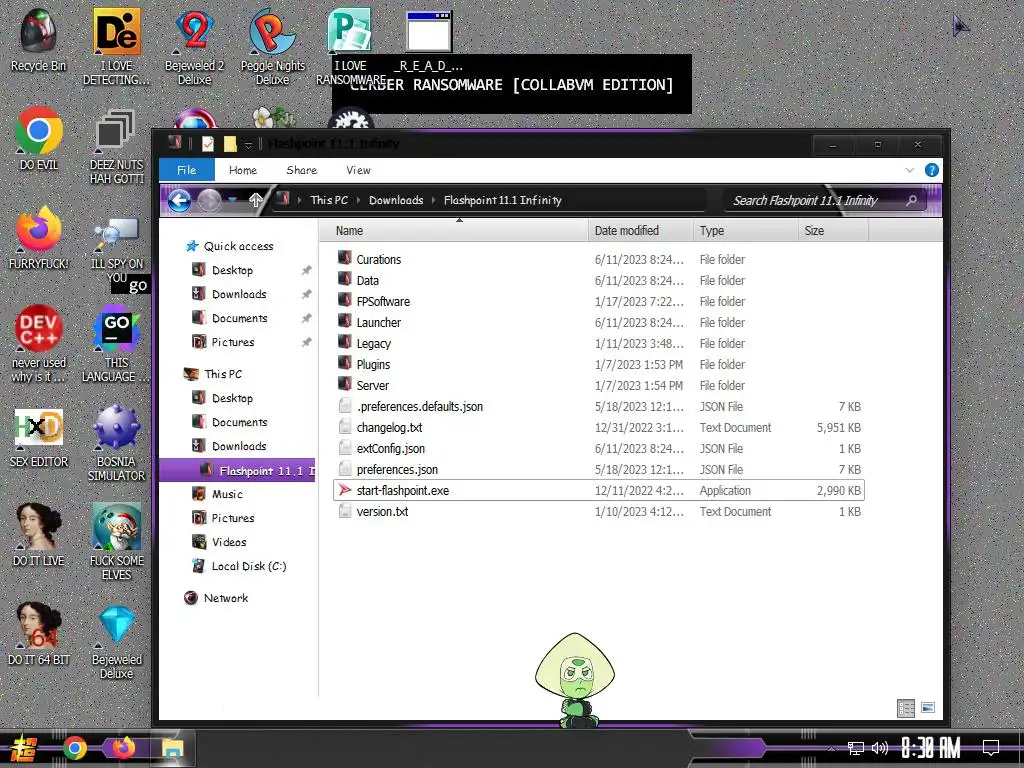Open the GoLand 'THIS LANGUAGE' shortcut
This screenshot has height=768, width=1024.
coord(116,344)
